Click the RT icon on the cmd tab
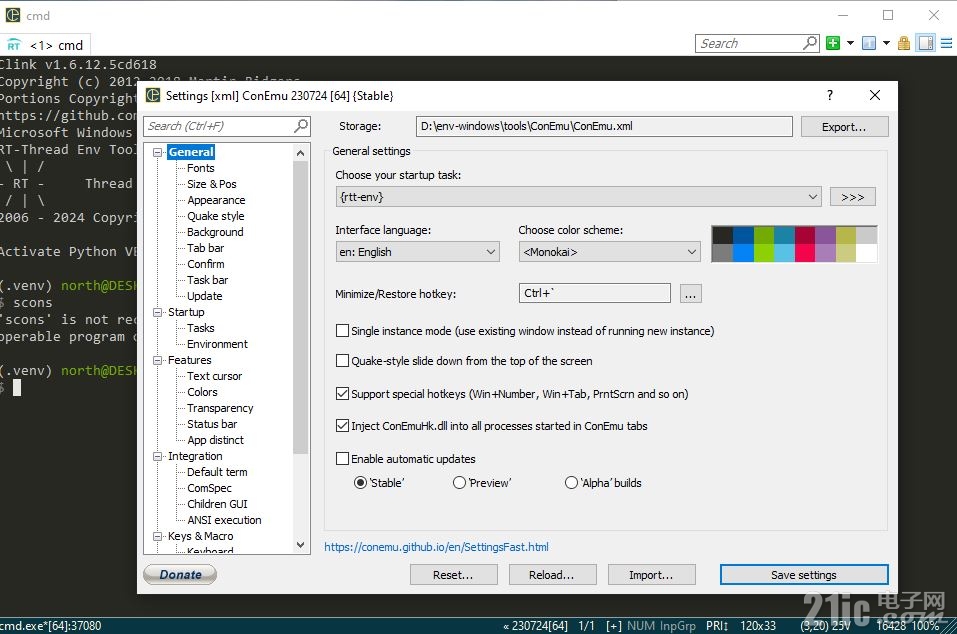The width and height of the screenshot is (957, 634). point(13,45)
